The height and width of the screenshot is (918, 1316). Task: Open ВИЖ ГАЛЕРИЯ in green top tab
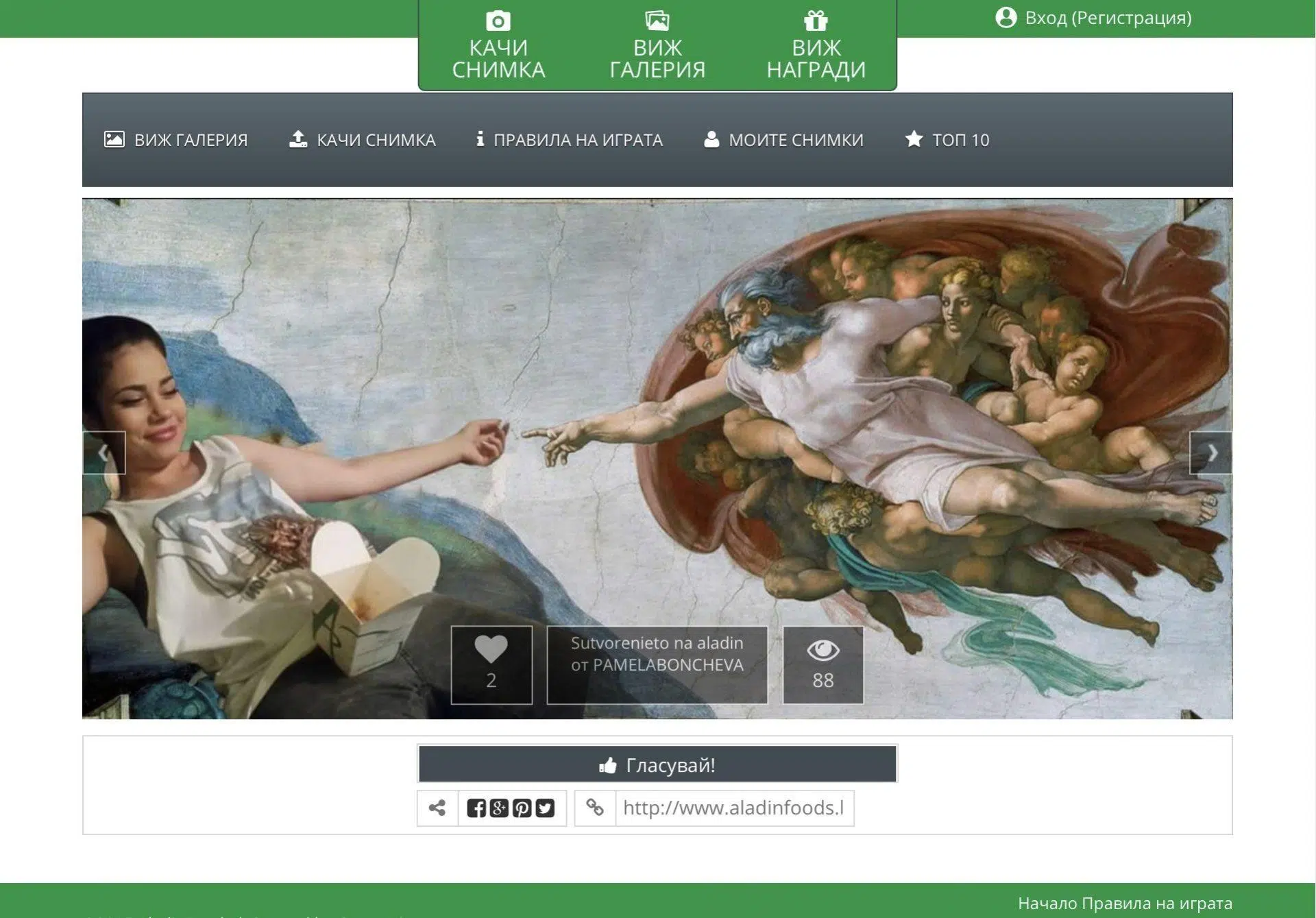click(x=657, y=45)
